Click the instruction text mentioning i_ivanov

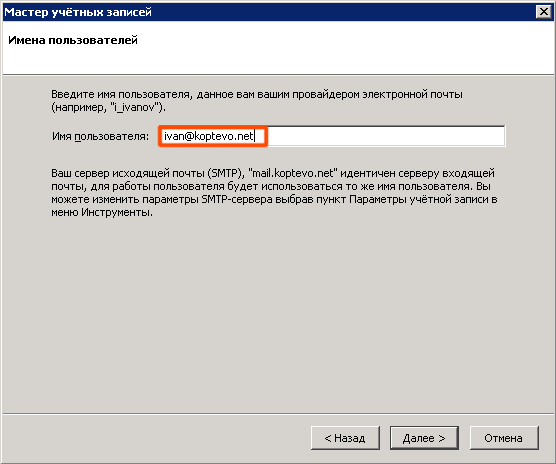(257, 101)
